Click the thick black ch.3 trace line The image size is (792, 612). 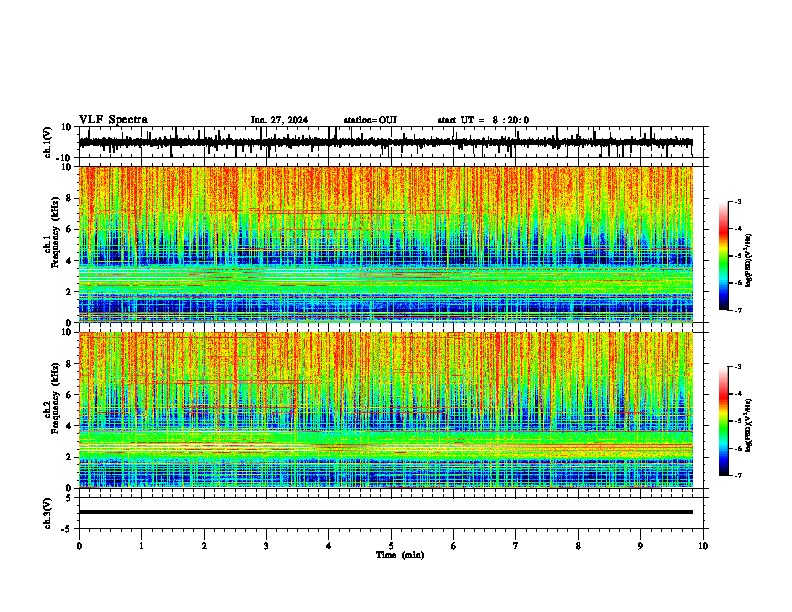(x=386, y=512)
